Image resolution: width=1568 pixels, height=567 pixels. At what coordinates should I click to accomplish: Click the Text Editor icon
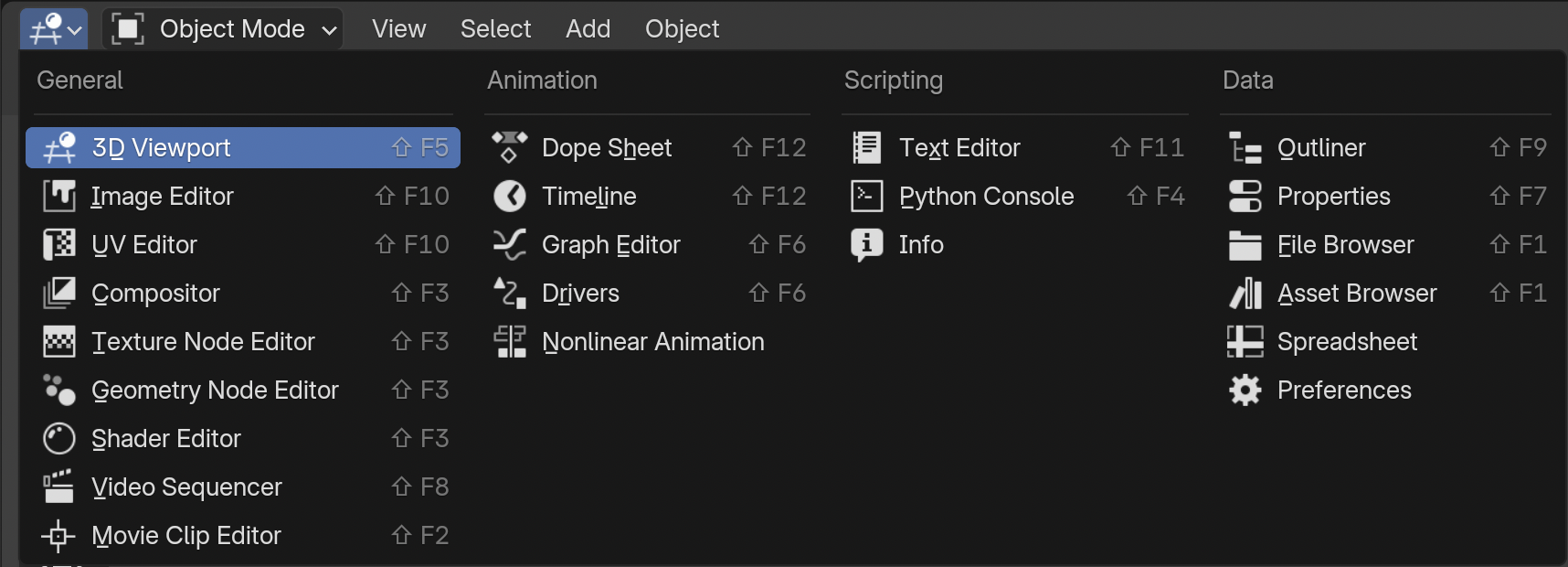(867, 147)
